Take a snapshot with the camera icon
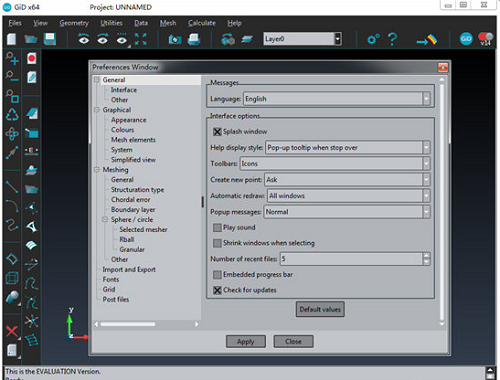Screen dimensions: 500x380 (175, 40)
